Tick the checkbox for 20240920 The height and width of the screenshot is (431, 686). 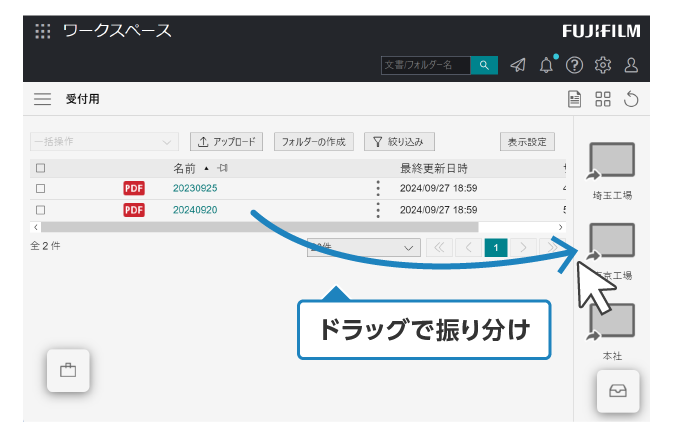[41, 210]
